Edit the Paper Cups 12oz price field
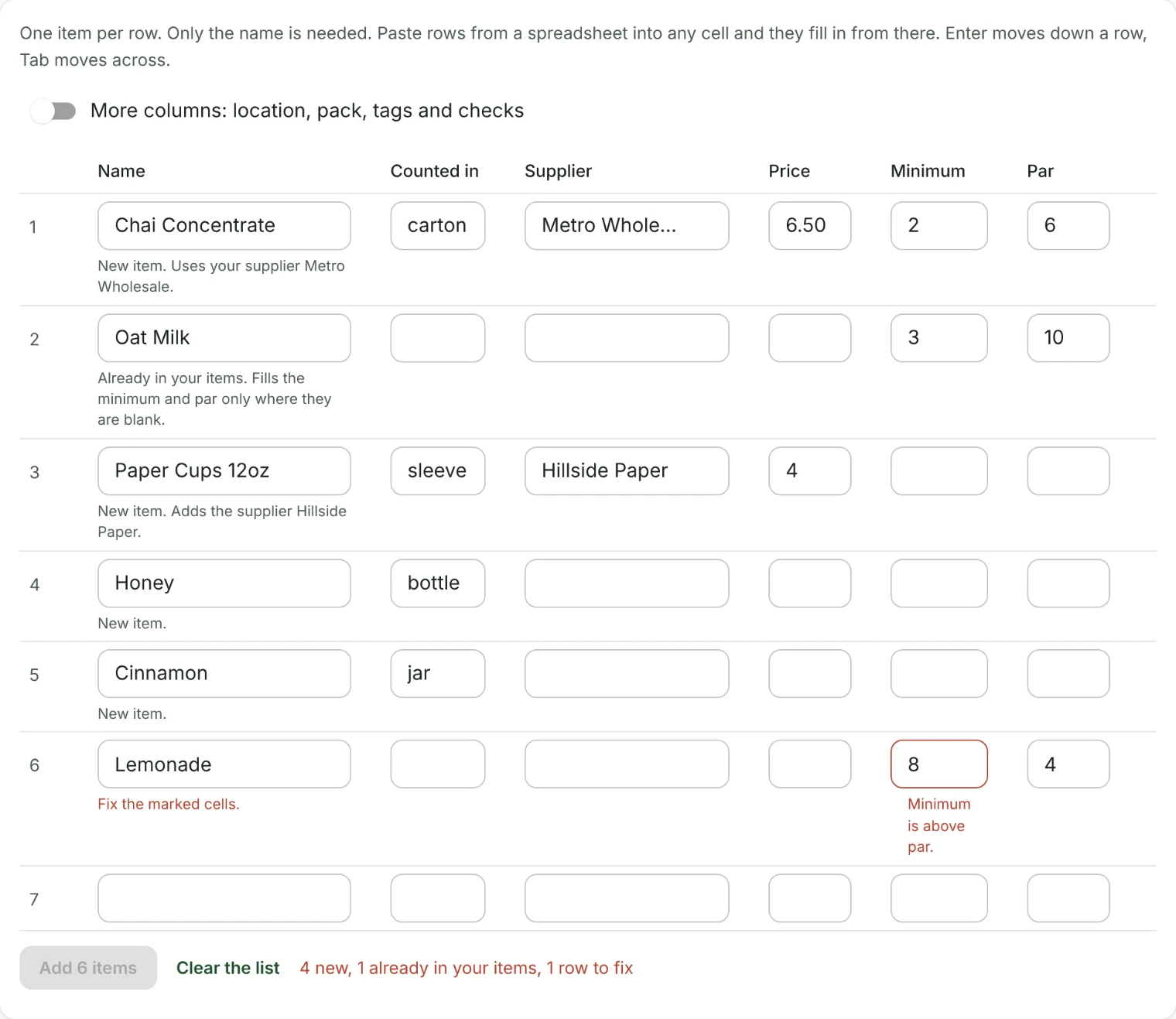 [x=810, y=471]
